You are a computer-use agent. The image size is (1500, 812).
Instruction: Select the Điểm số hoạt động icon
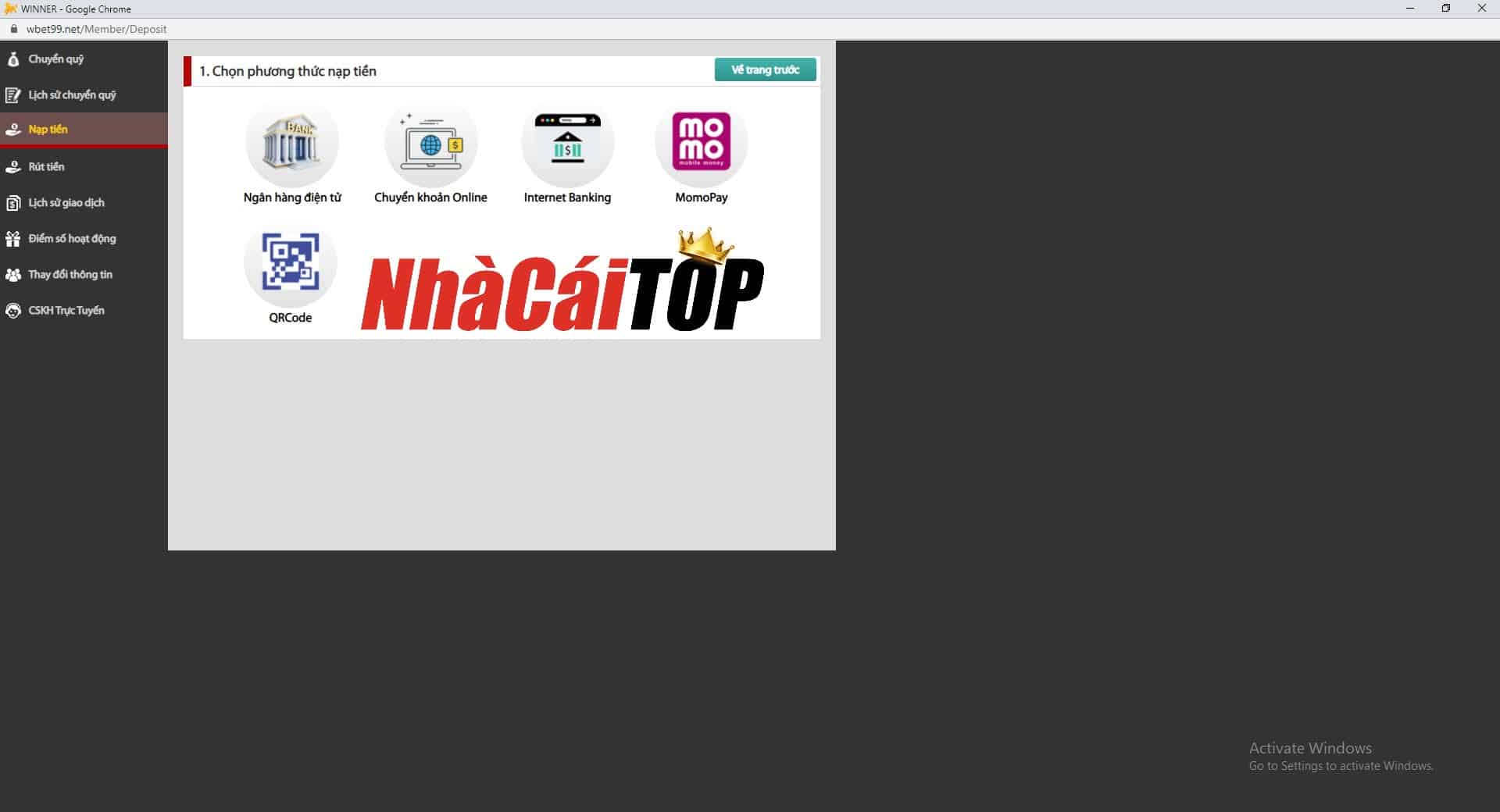(13, 238)
